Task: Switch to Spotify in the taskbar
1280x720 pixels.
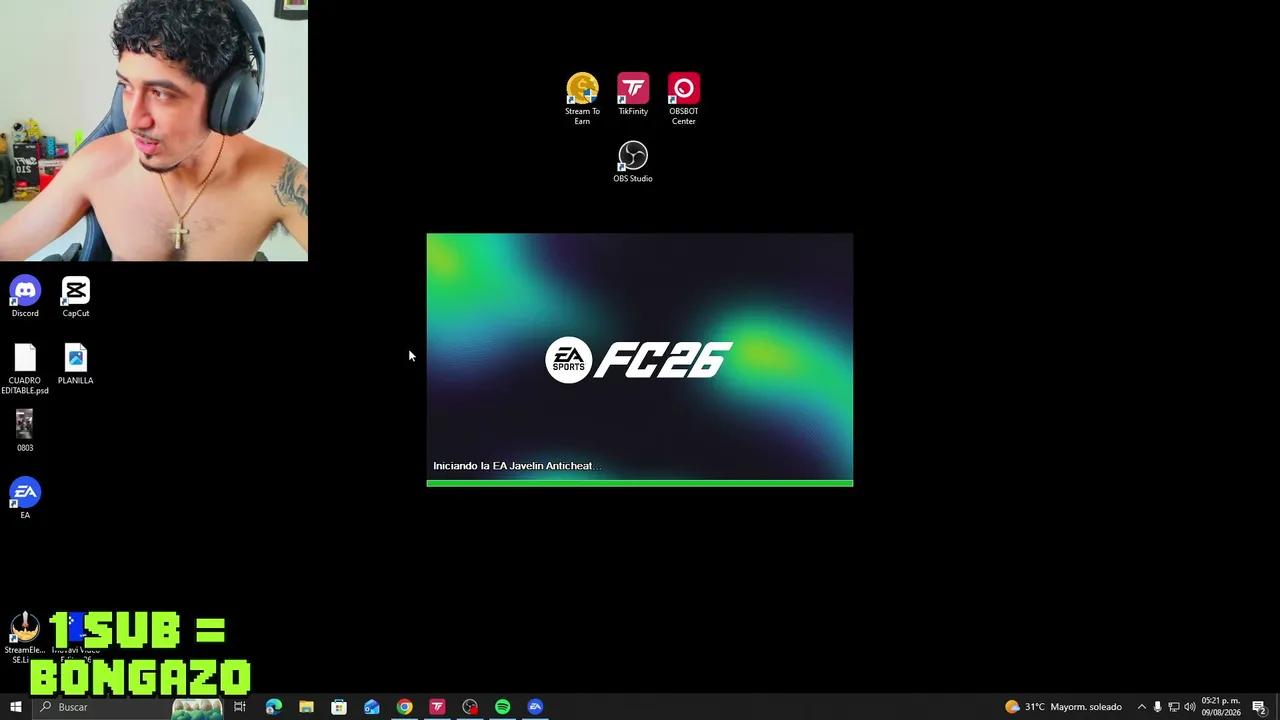Action: [503, 707]
